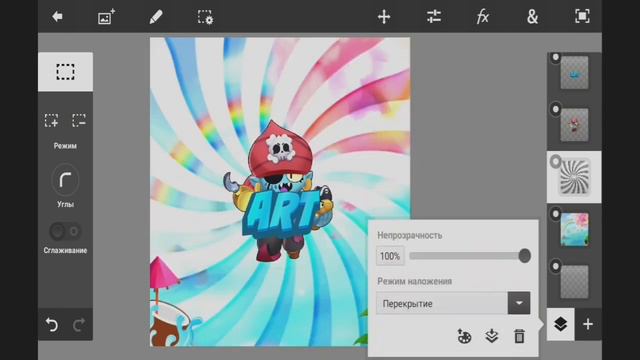Open the add image icon
The image size is (640, 360).
[107, 17]
